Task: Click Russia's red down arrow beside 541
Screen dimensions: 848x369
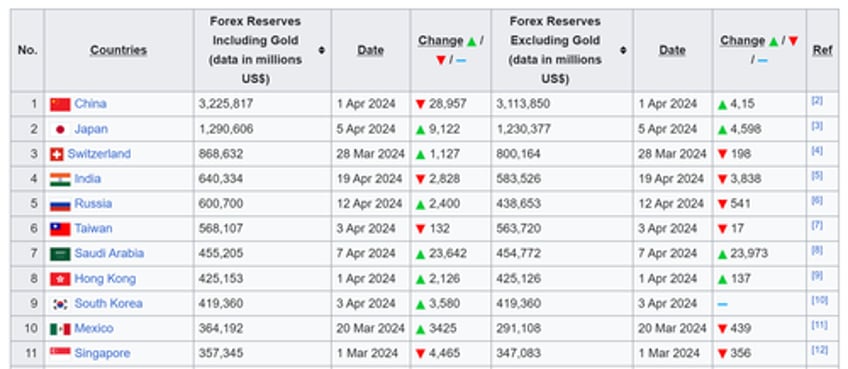Action: 722,204
